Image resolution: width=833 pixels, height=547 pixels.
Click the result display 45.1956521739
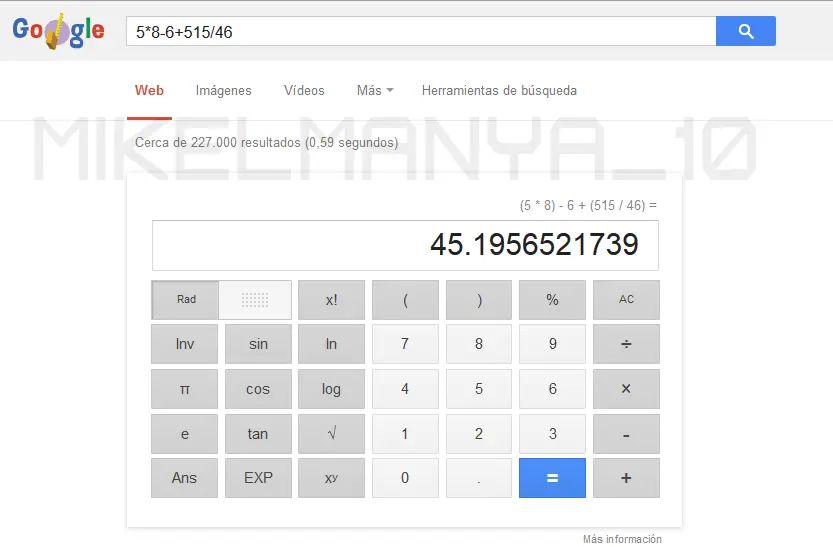pyautogui.click(x=405, y=245)
